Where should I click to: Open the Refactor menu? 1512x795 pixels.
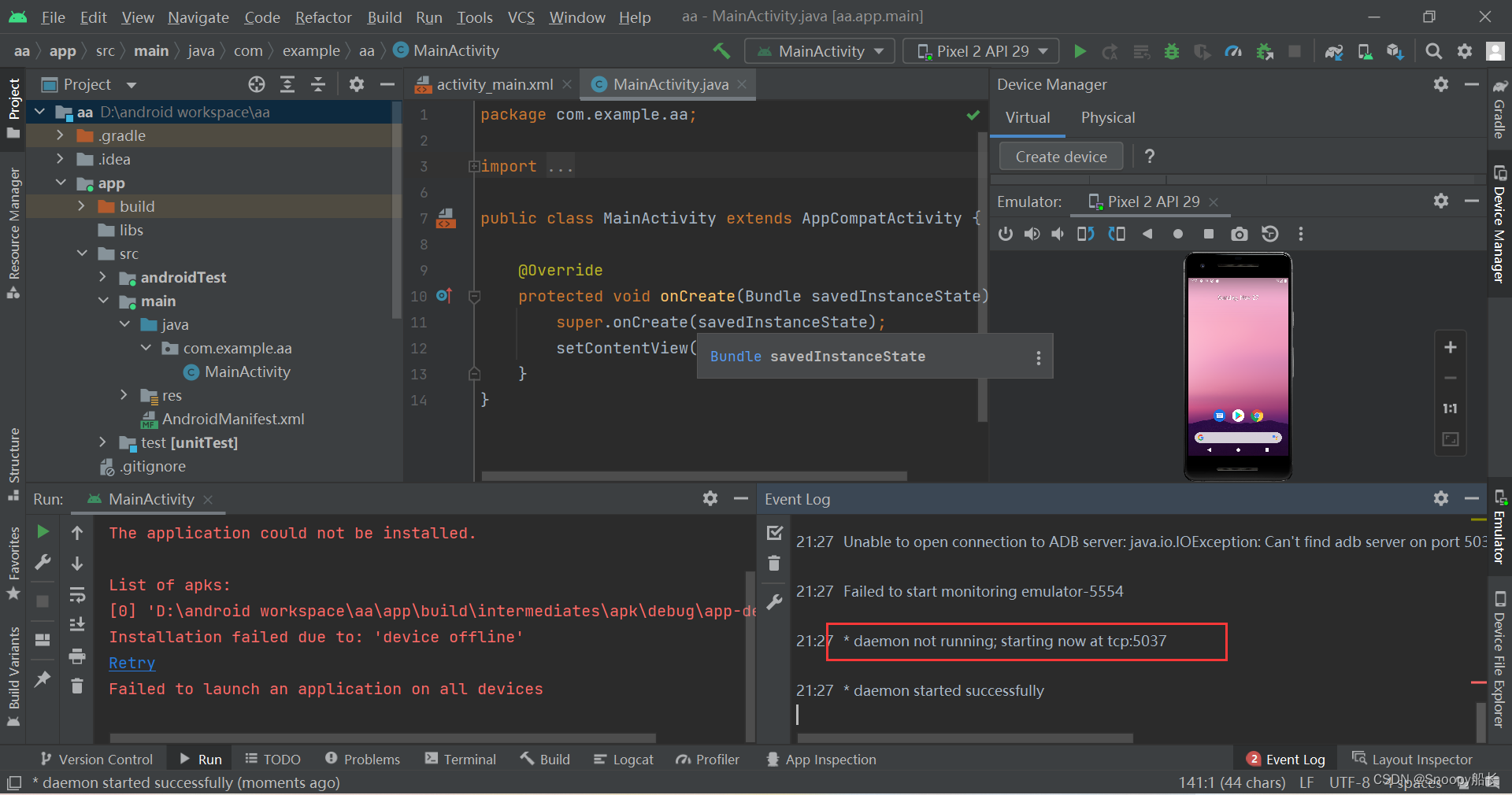pyautogui.click(x=323, y=17)
